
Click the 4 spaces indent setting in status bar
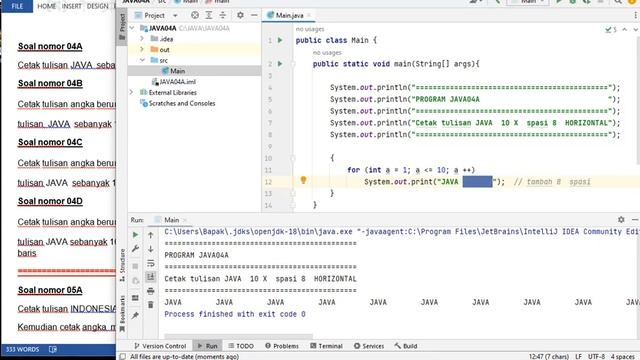pos(623,356)
